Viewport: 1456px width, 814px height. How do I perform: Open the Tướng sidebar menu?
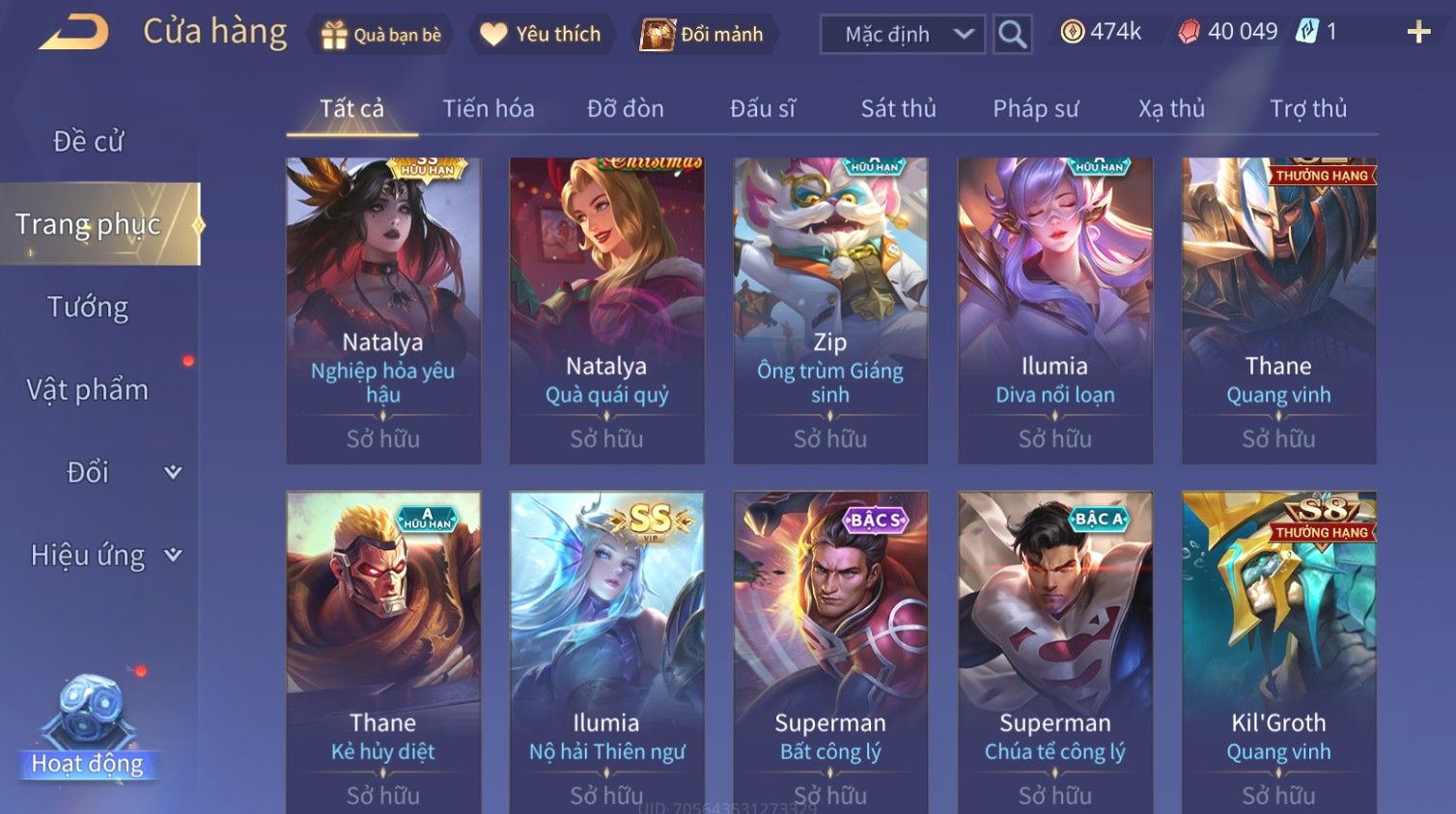click(88, 307)
